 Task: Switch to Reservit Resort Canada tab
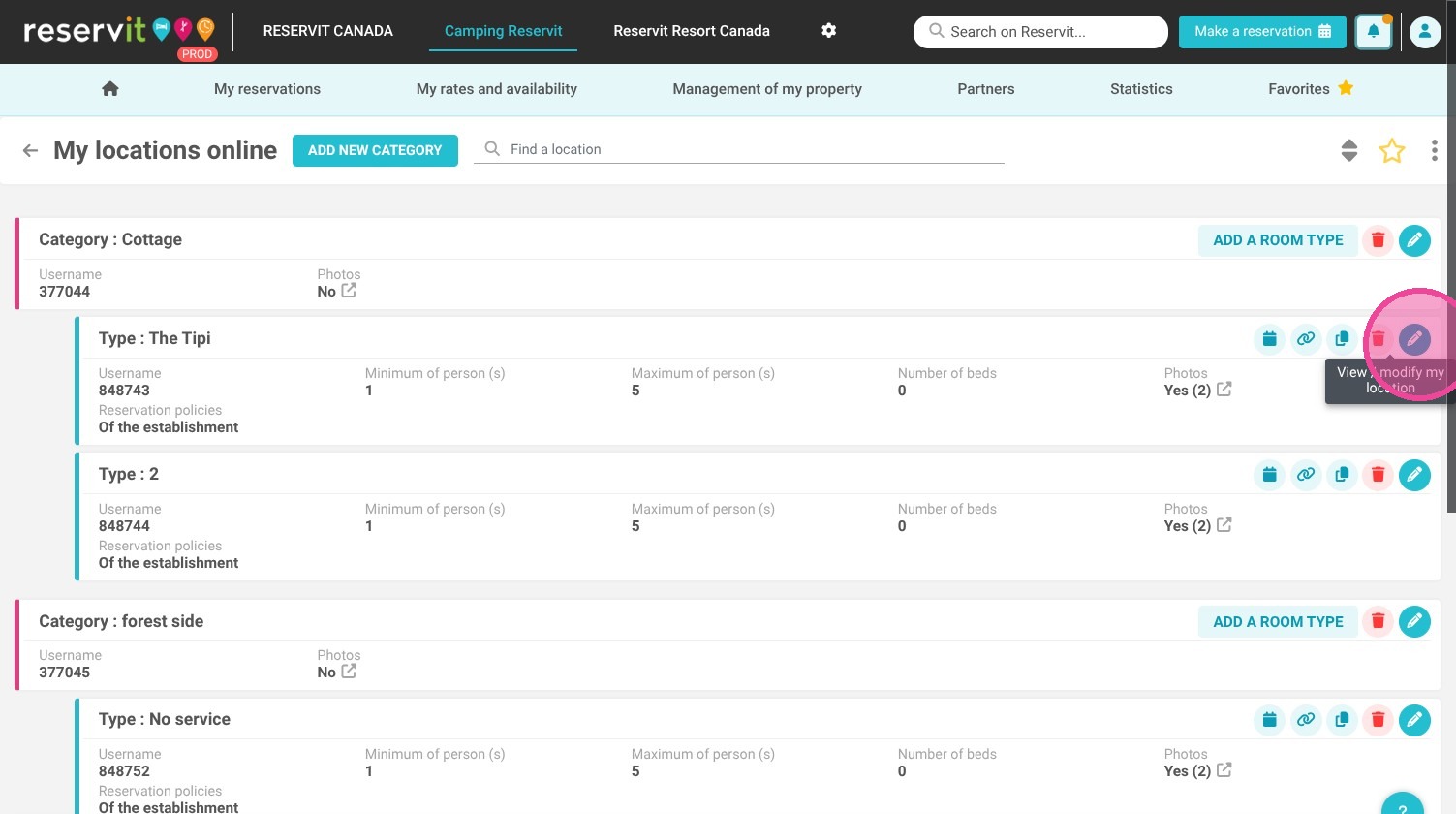(692, 31)
